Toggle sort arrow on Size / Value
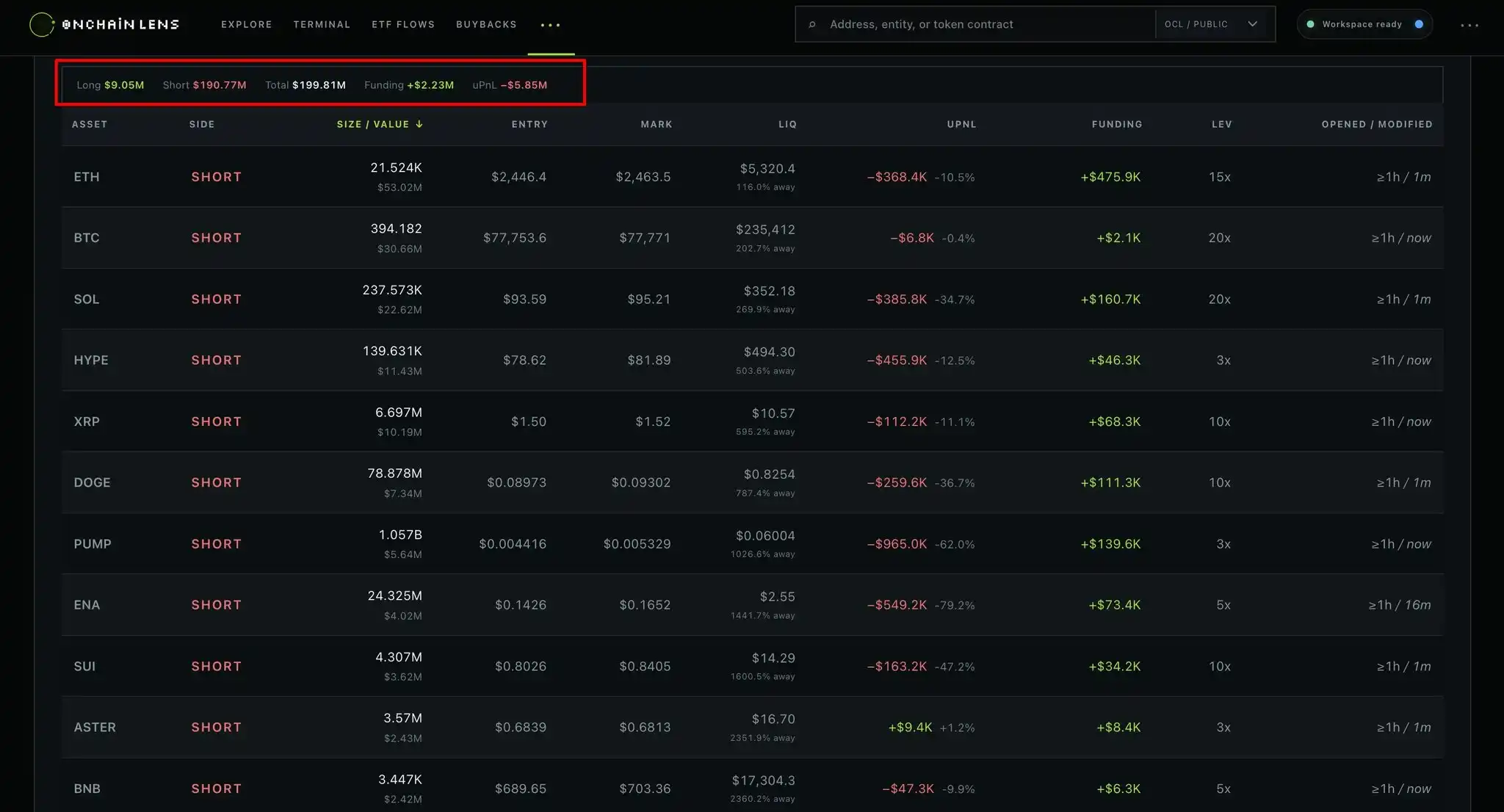This screenshot has width=1504, height=812. pos(419,124)
